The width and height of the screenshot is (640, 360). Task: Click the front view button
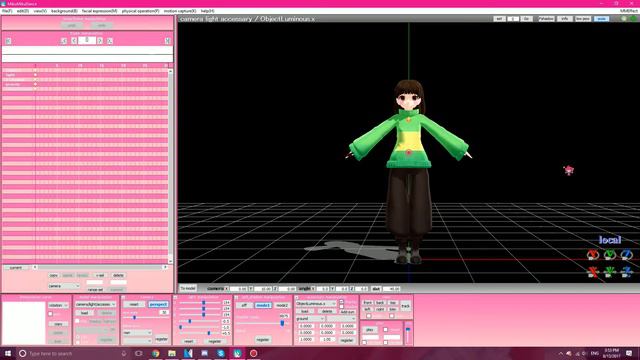[x=368, y=303]
